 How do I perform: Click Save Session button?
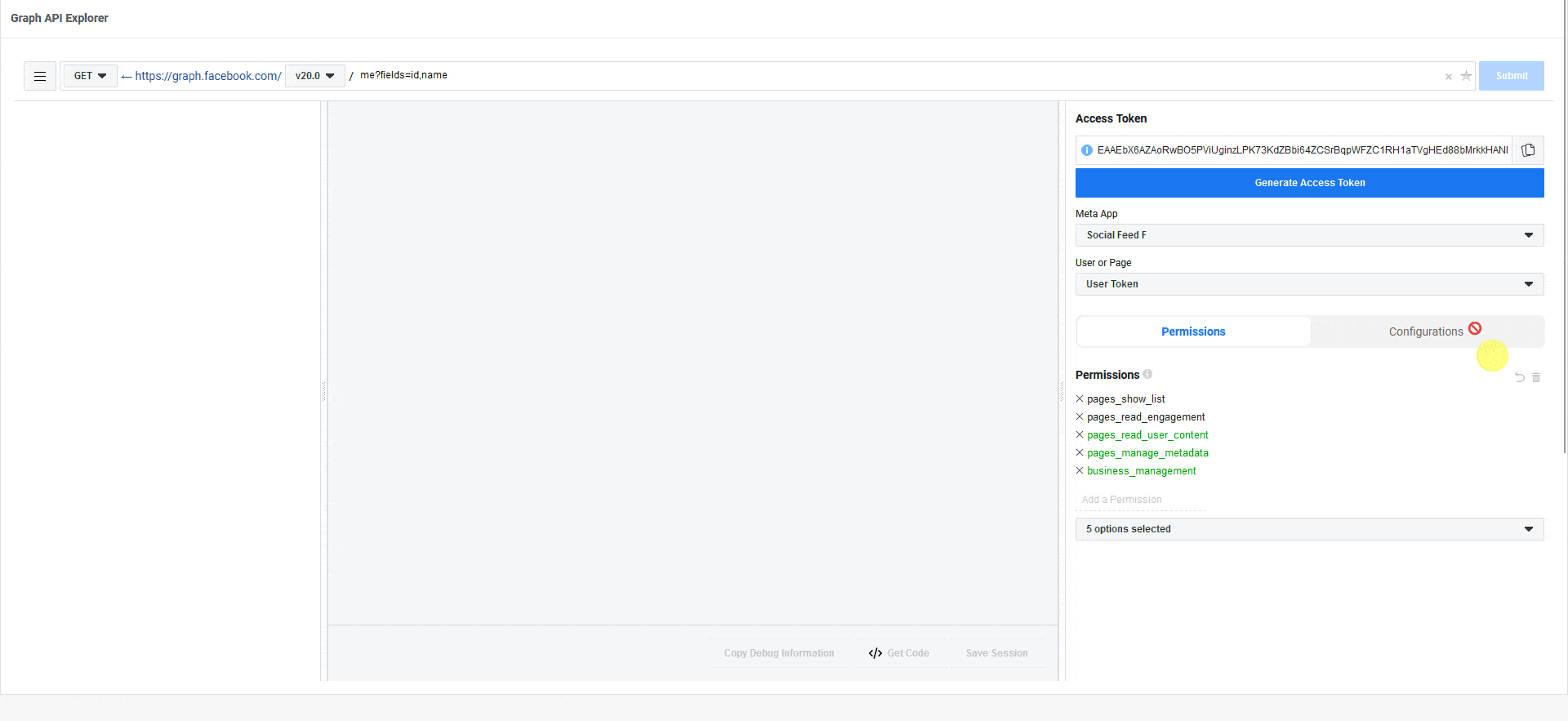(x=996, y=653)
